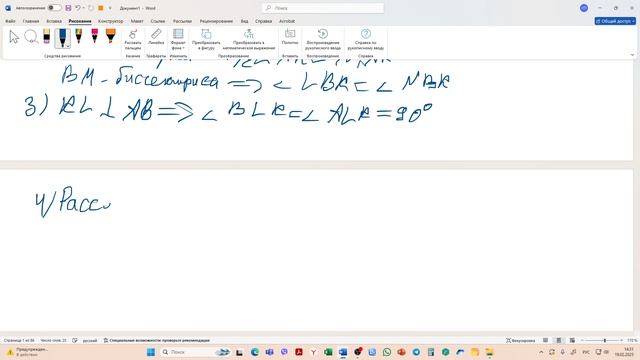640x360 pixels.
Task: Show hidden system tray icons chevron
Action: 541,352
